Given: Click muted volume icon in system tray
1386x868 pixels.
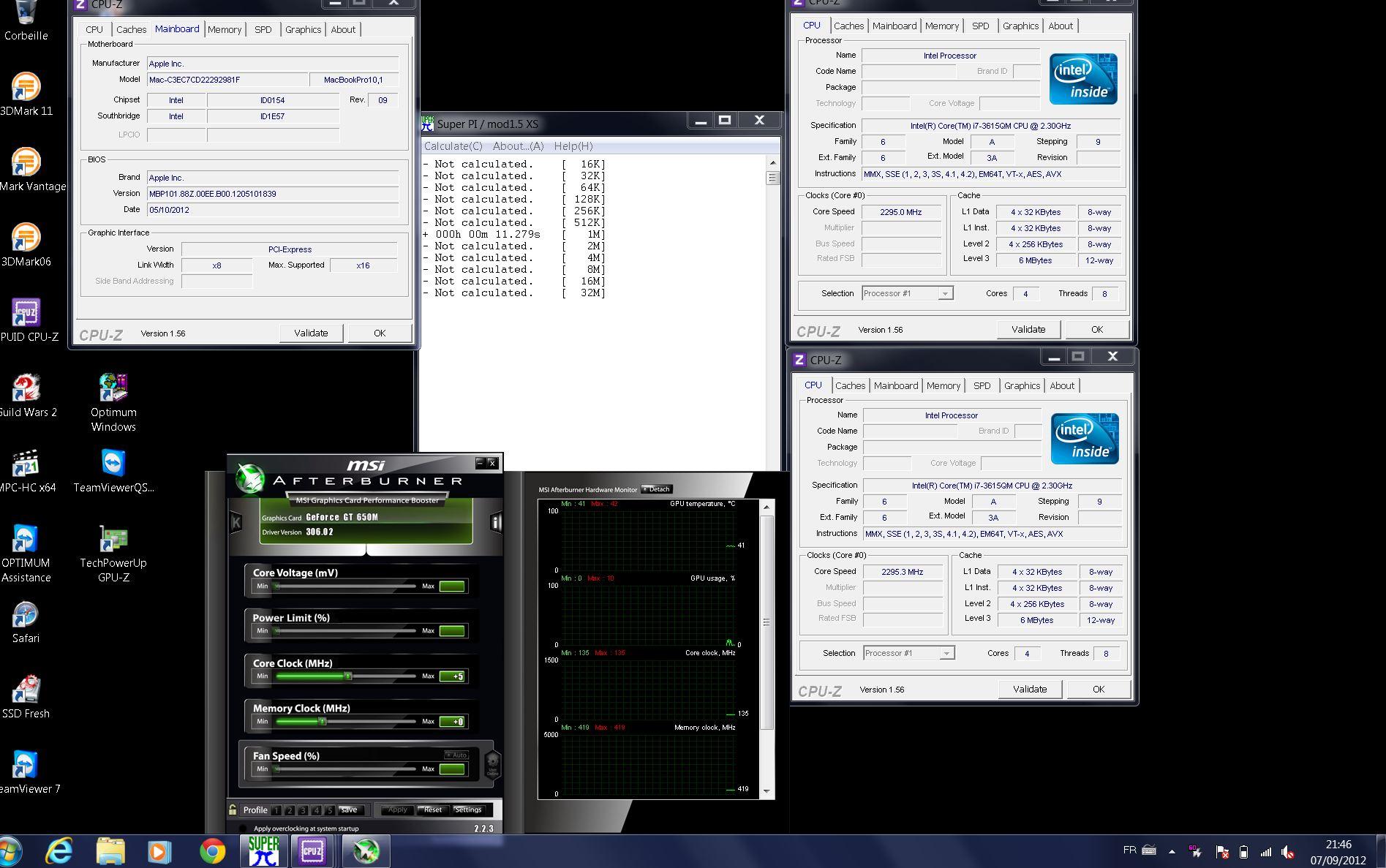Looking at the screenshot, I should pos(1287,852).
